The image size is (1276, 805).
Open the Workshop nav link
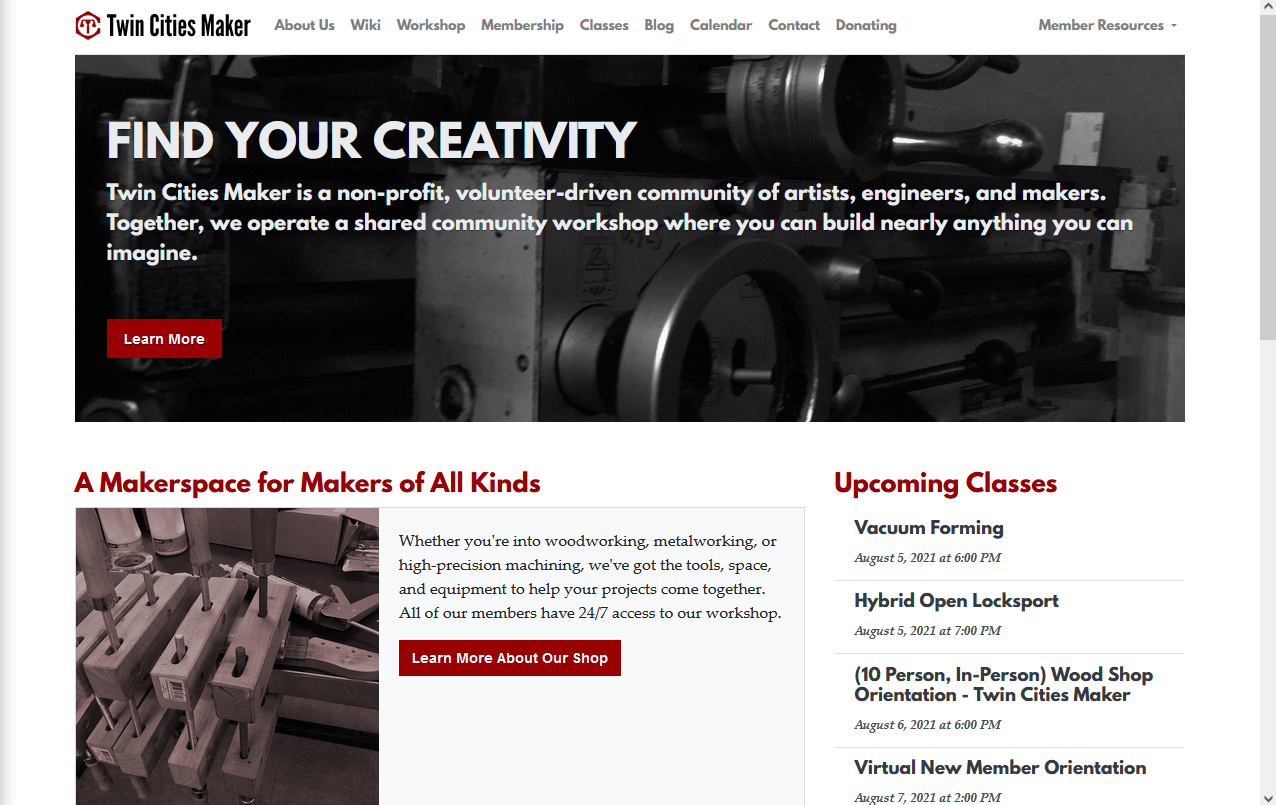(x=430, y=25)
